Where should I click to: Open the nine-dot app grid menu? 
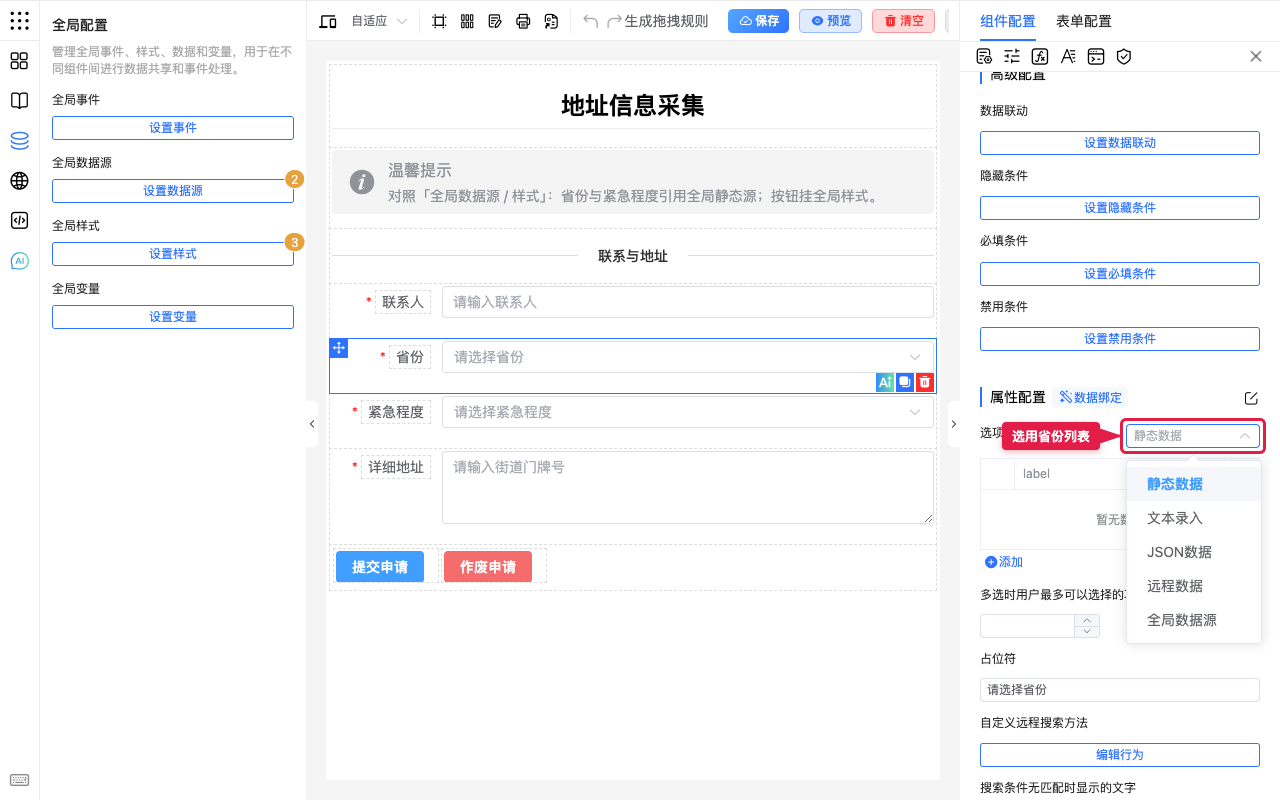(x=19, y=21)
